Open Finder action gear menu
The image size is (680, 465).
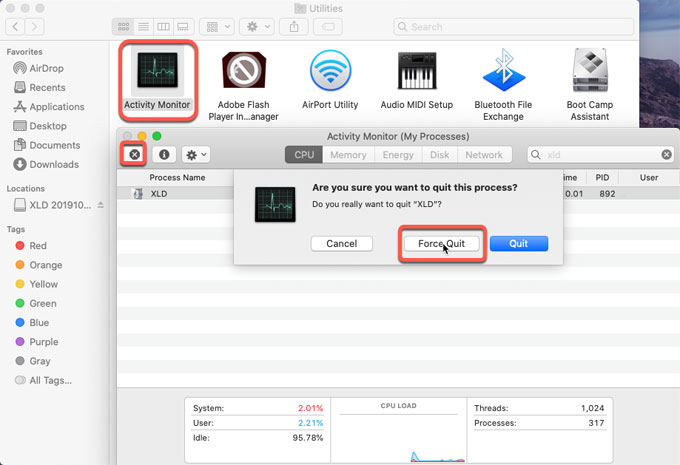[257, 27]
